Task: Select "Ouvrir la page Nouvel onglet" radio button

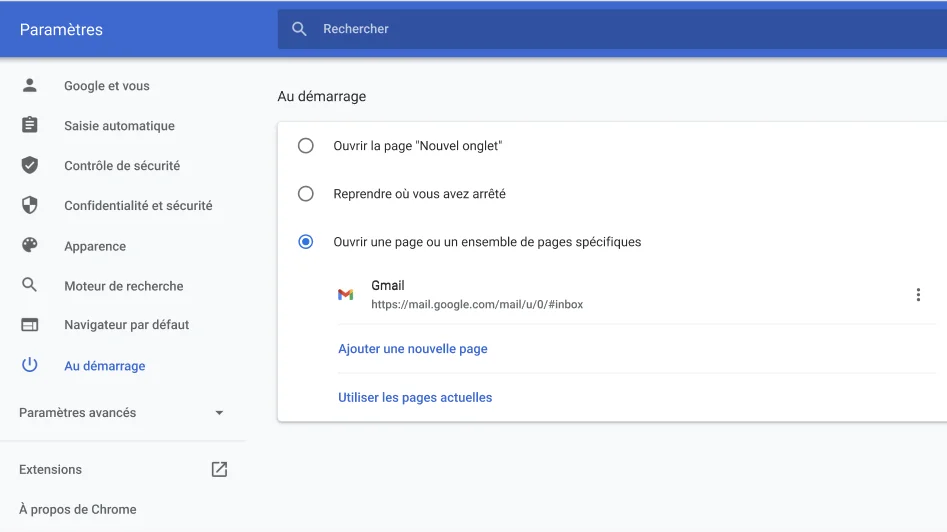Action: [306, 146]
